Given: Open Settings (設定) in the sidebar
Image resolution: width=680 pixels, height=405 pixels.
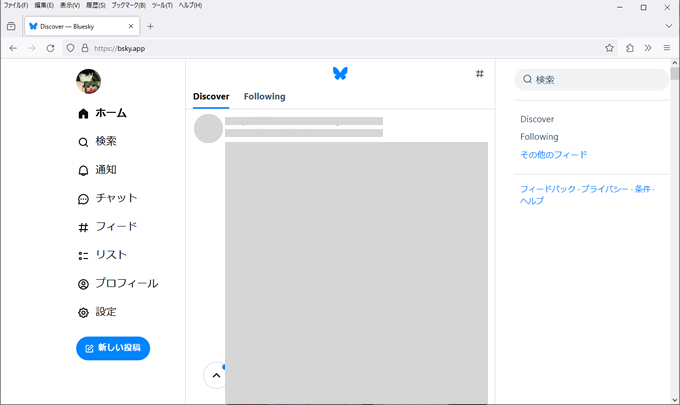Looking at the screenshot, I should 97,312.
